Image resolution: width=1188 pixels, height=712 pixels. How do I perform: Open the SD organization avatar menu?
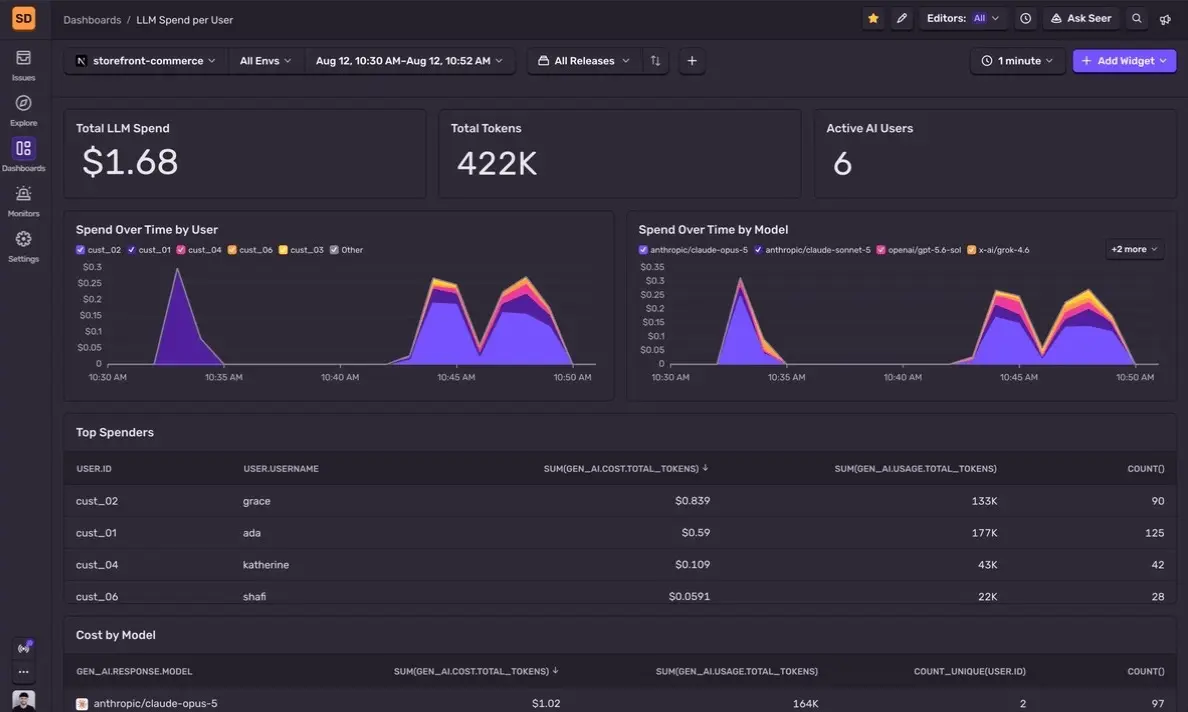[x=23, y=17]
